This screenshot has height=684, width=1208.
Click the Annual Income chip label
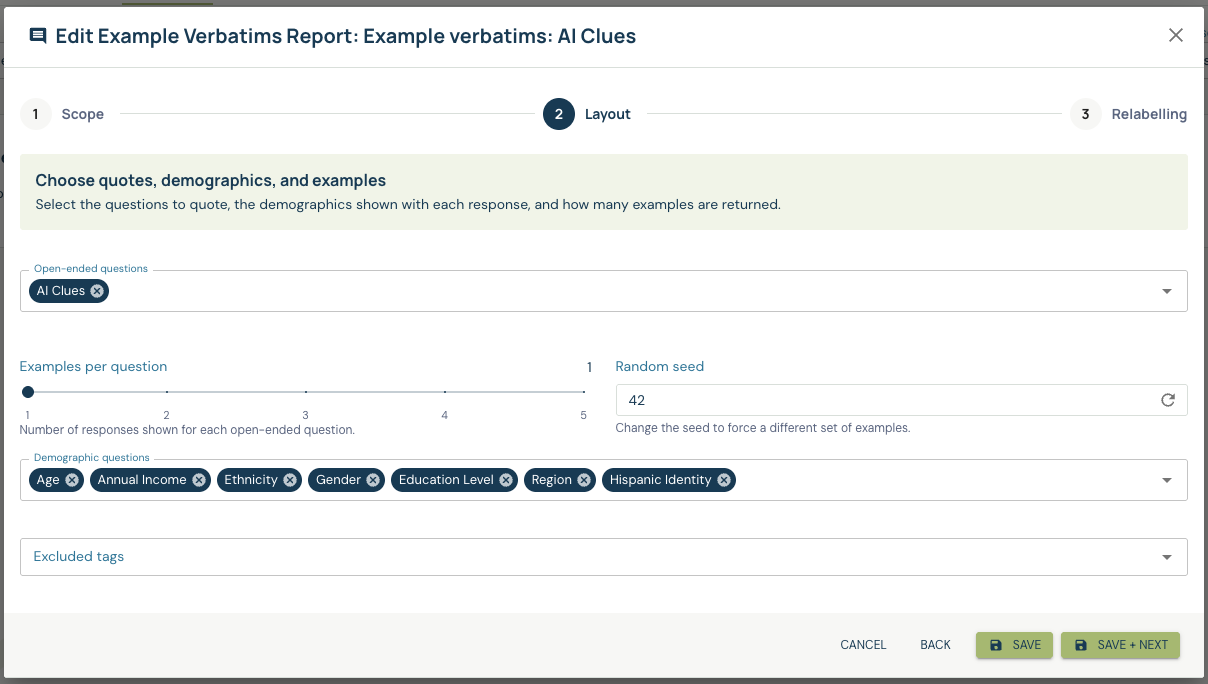click(142, 480)
